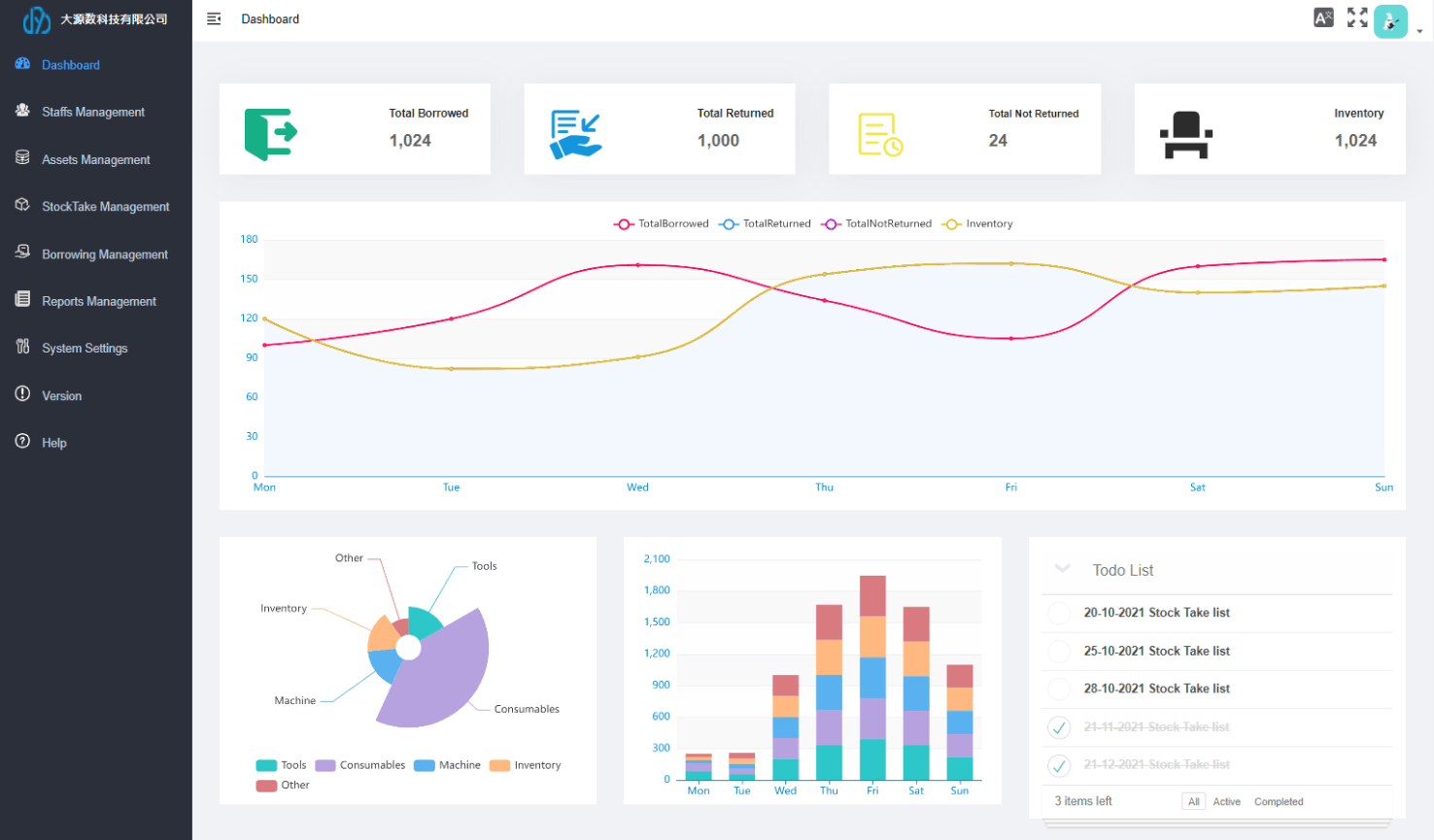Select the Staffs Management sidebar icon
The image size is (1434, 840).
21,112
